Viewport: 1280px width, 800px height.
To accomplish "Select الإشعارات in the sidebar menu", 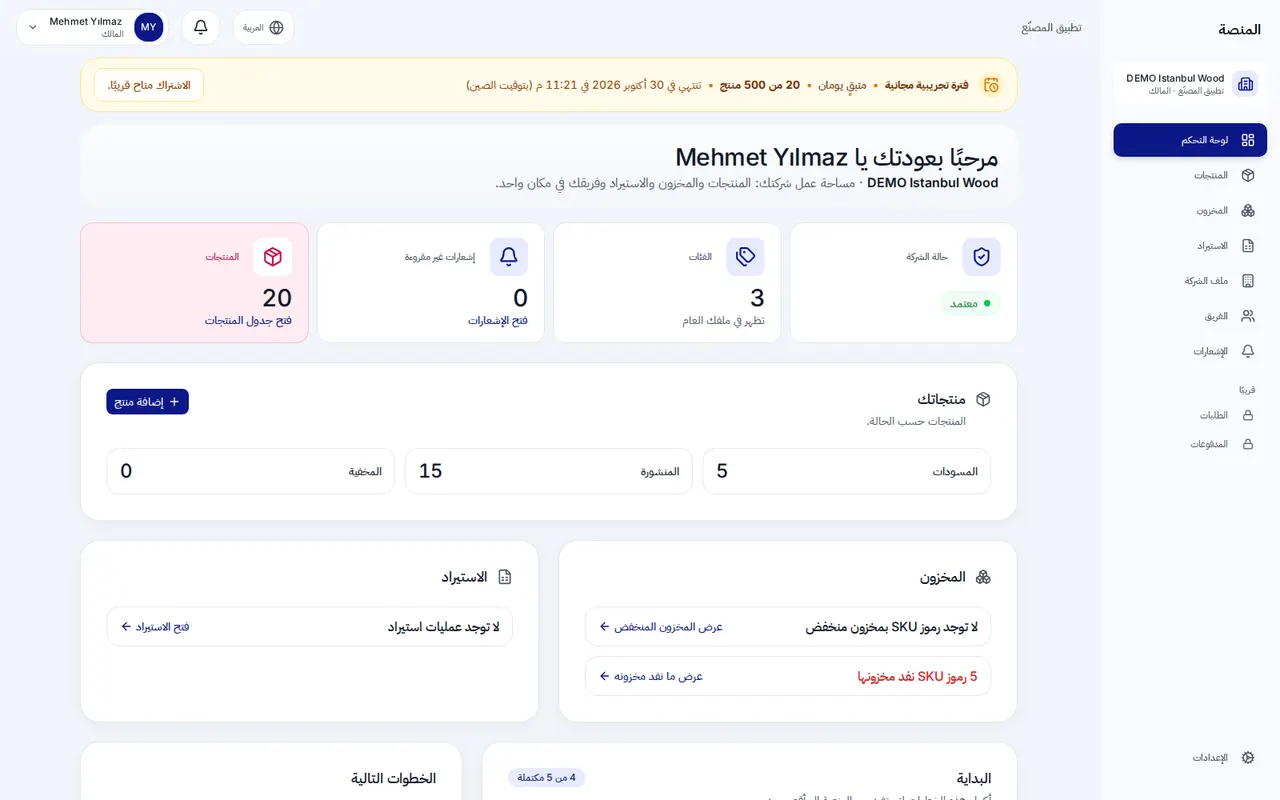I will coord(1190,351).
